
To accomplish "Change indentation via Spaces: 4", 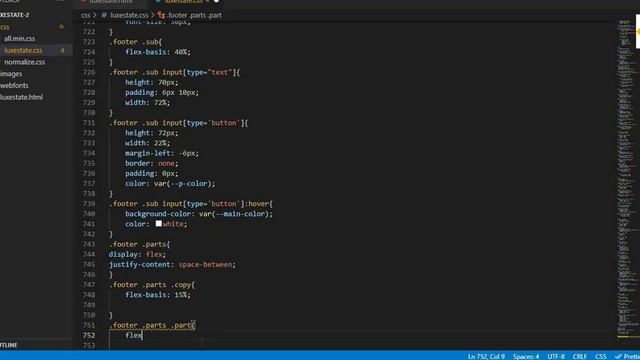I will [x=526, y=356].
